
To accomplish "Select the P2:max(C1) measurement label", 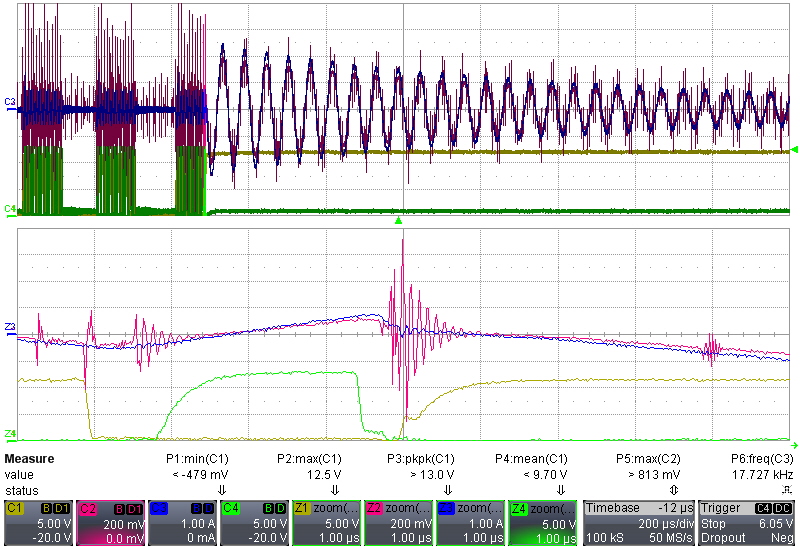I will click(x=309, y=459).
